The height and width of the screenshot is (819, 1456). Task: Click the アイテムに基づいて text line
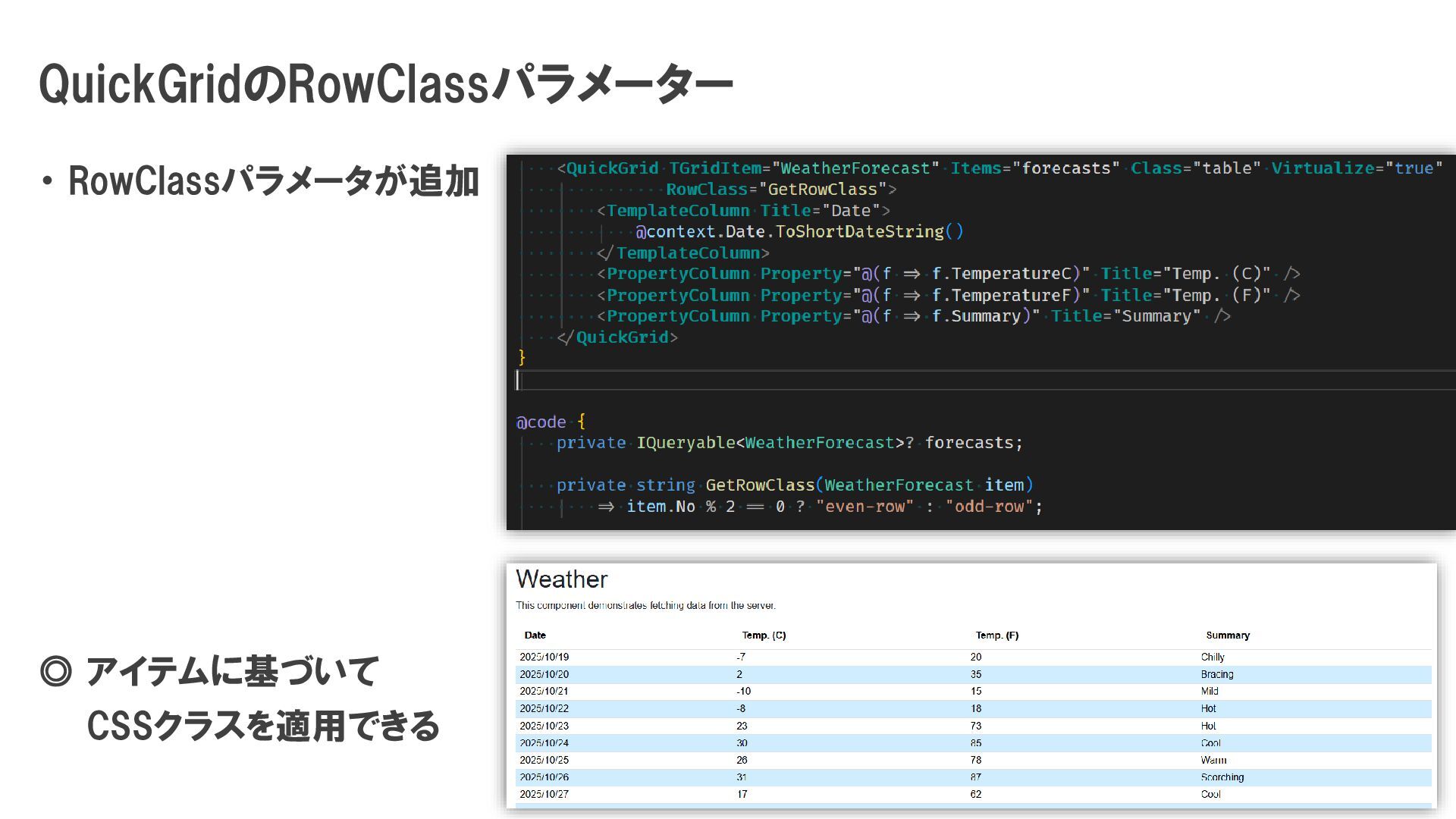pos(231,672)
